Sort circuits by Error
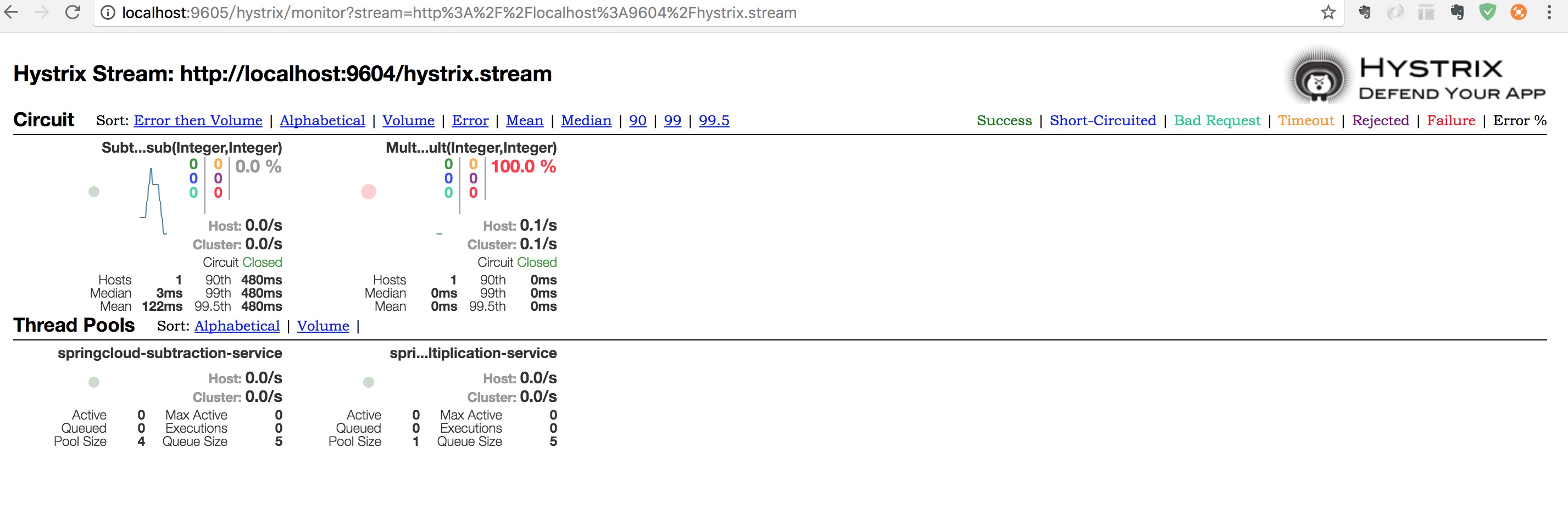Image resolution: width=1568 pixels, height=514 pixels. tap(470, 120)
